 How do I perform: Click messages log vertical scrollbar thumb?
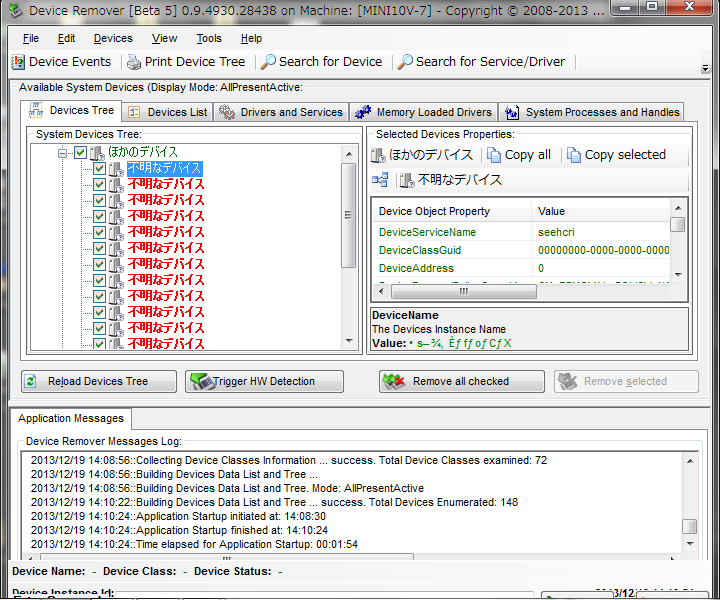click(690, 526)
